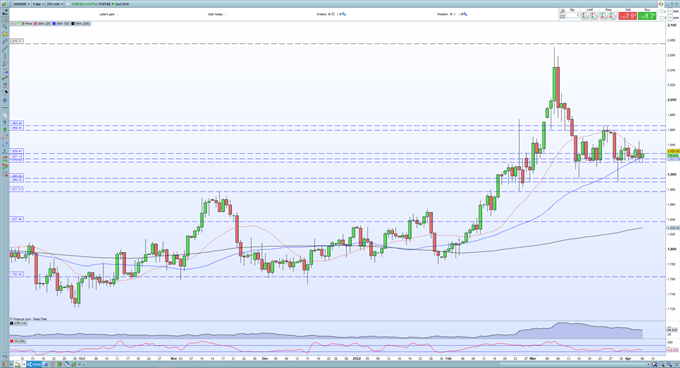
Task: Open the trading settings wrench icon
Action: coord(562,11)
